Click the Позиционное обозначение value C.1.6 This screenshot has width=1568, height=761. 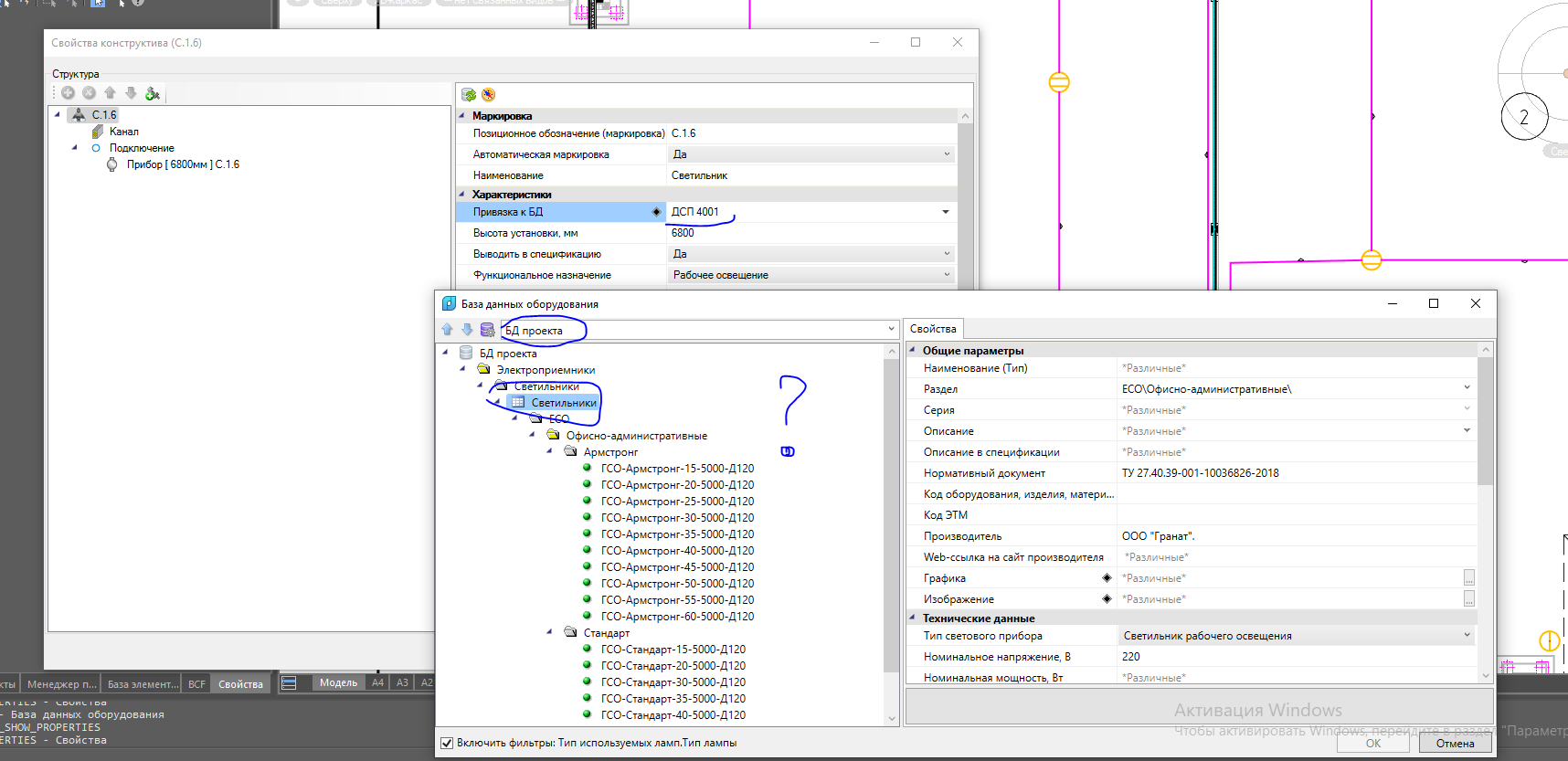[x=683, y=133]
